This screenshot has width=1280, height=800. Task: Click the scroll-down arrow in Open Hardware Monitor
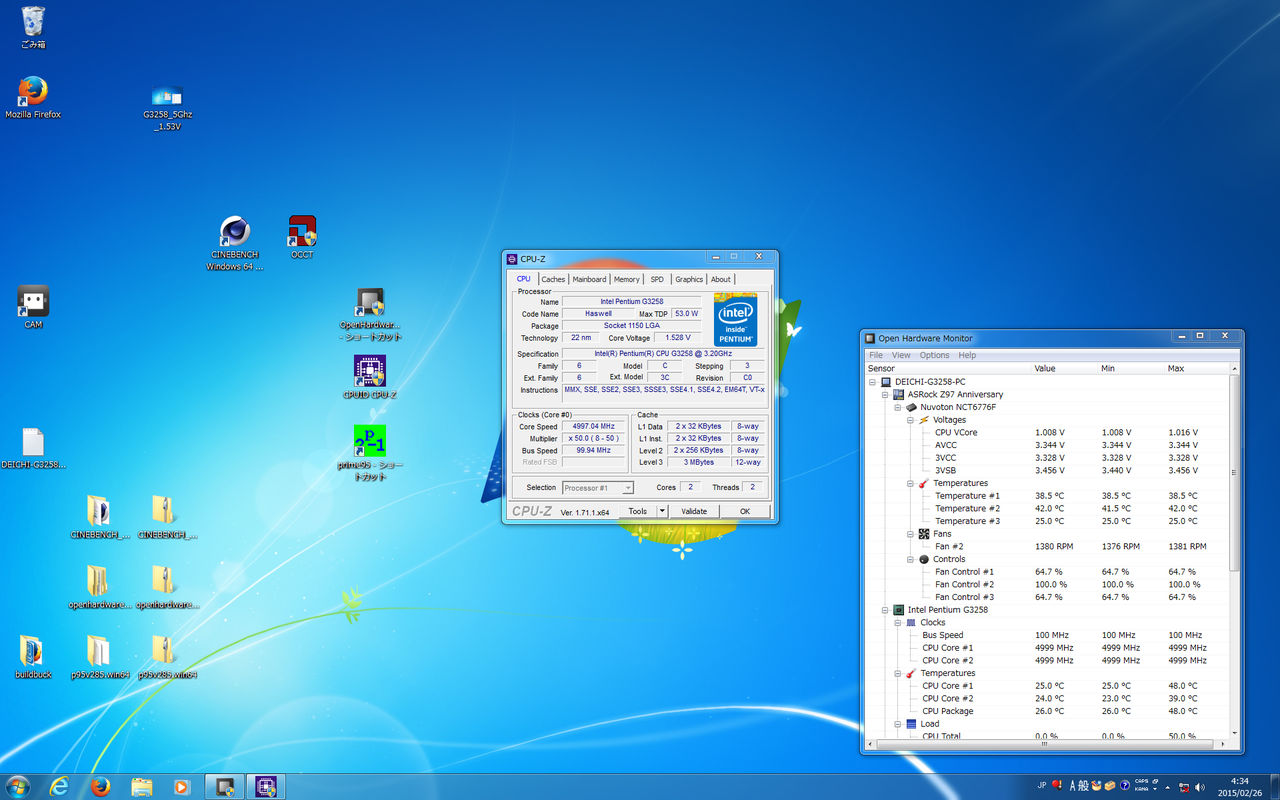(x=1235, y=733)
